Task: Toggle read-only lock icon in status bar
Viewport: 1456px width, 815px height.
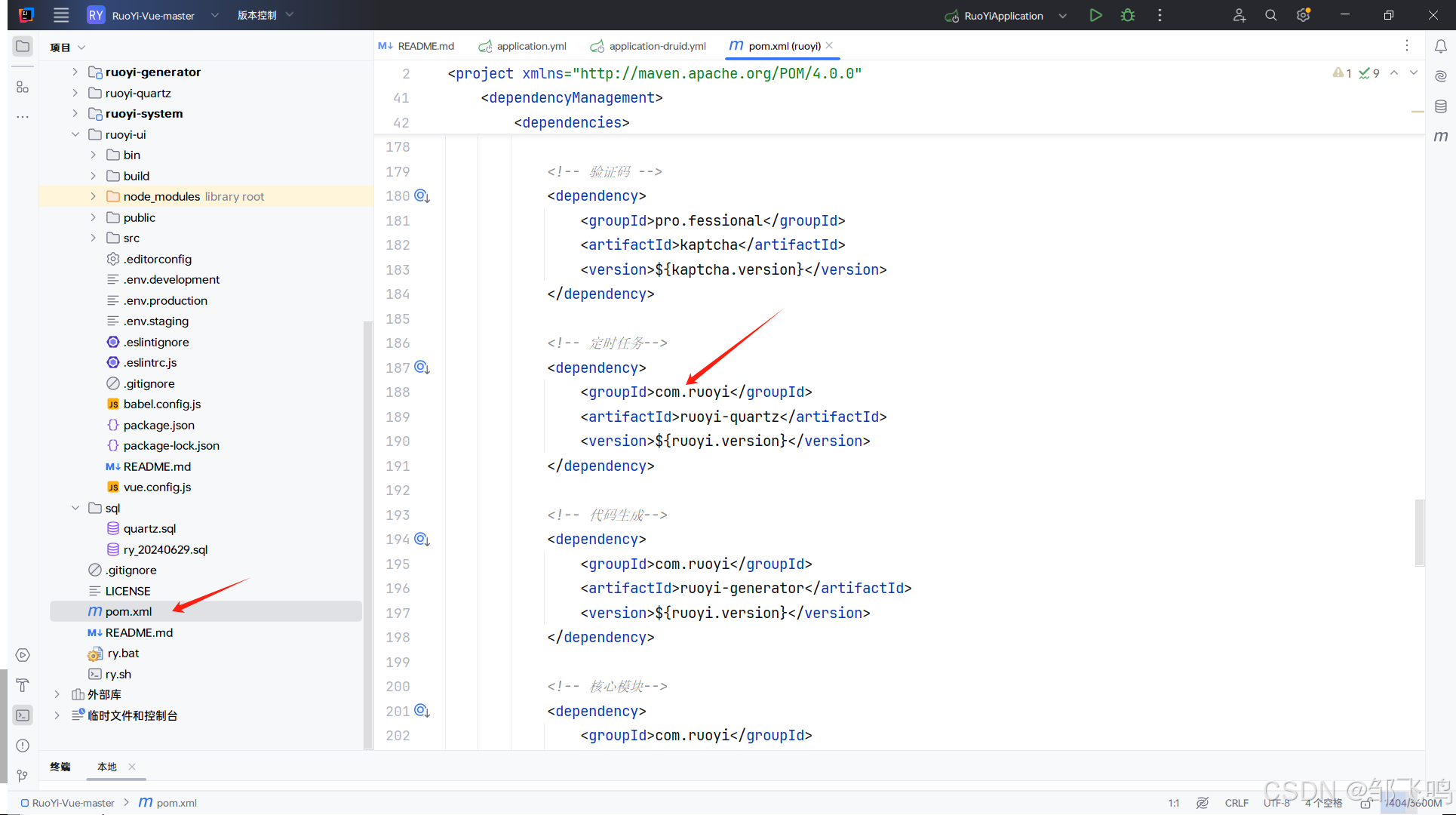Action: pyautogui.click(x=1365, y=803)
